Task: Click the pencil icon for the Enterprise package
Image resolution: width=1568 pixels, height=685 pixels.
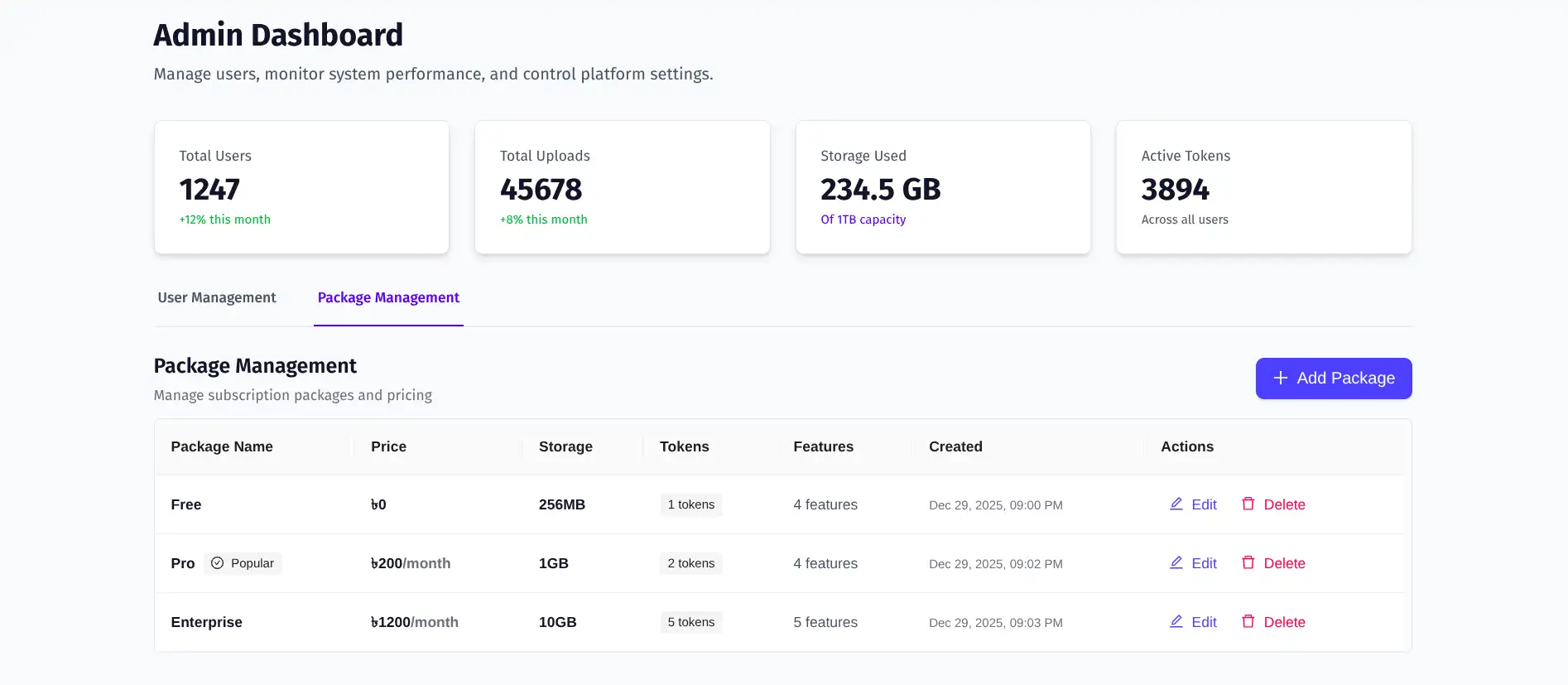Action: pyautogui.click(x=1176, y=621)
